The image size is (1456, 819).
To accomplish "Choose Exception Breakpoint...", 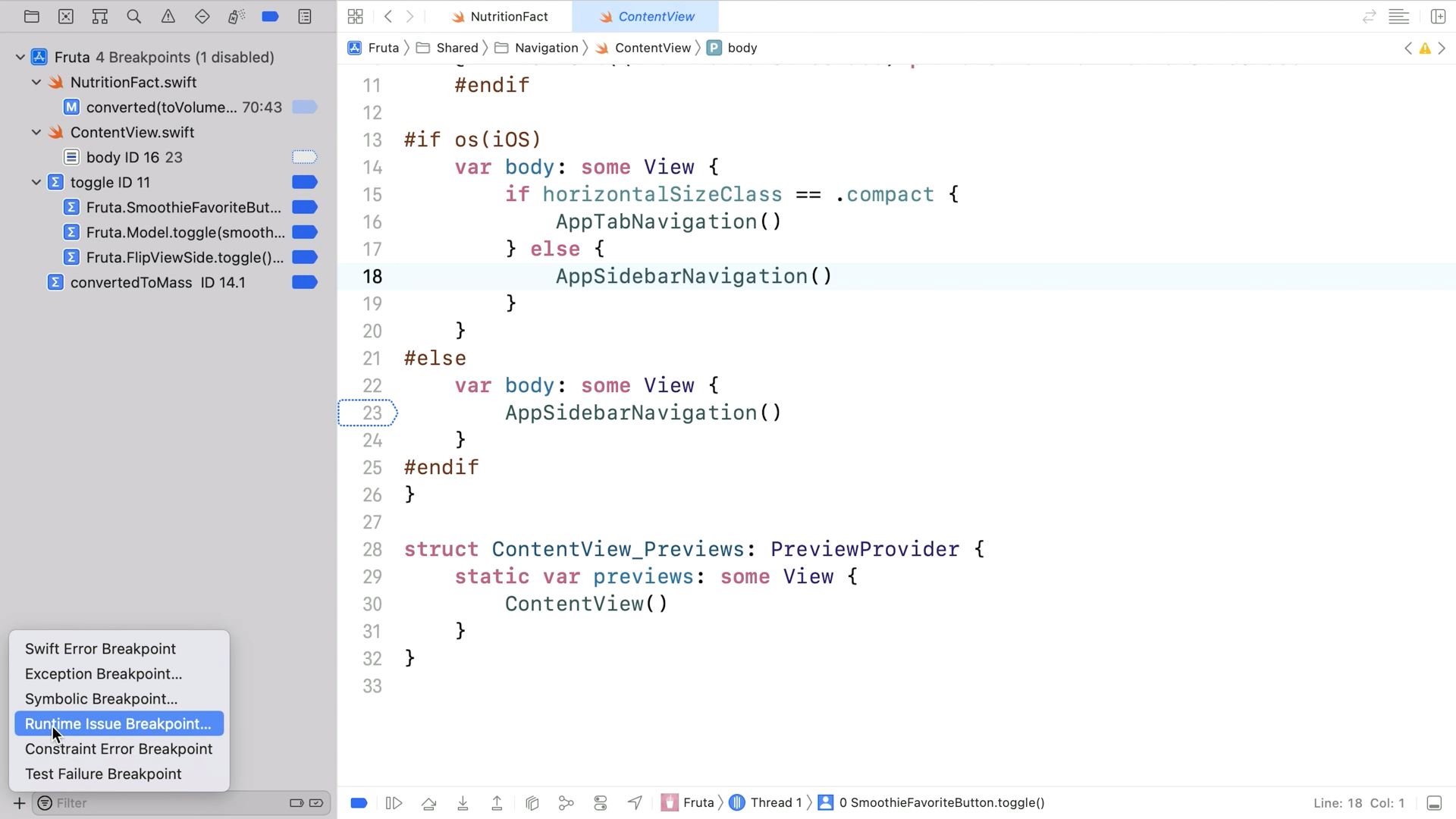I will click(x=119, y=673).
